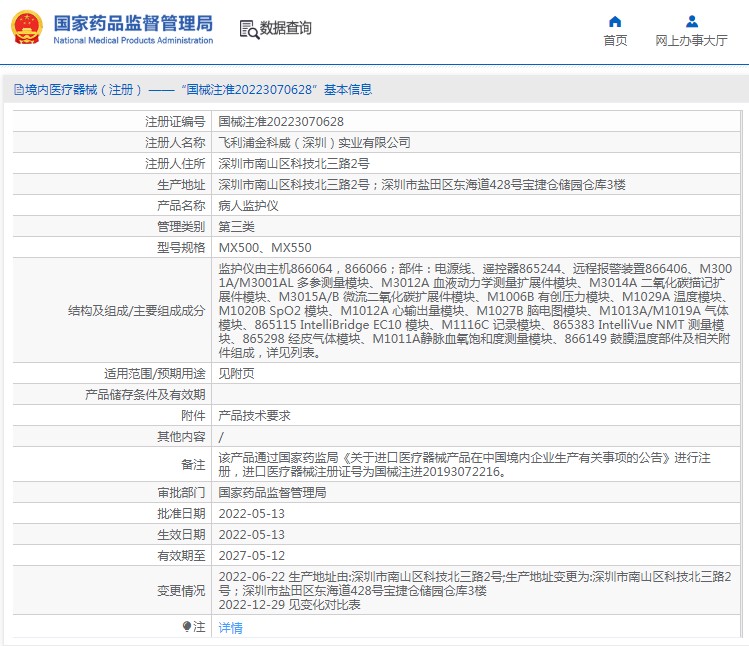Click the 国家药品监督管理局 title text
This screenshot has height=646, width=749.
click(132, 22)
